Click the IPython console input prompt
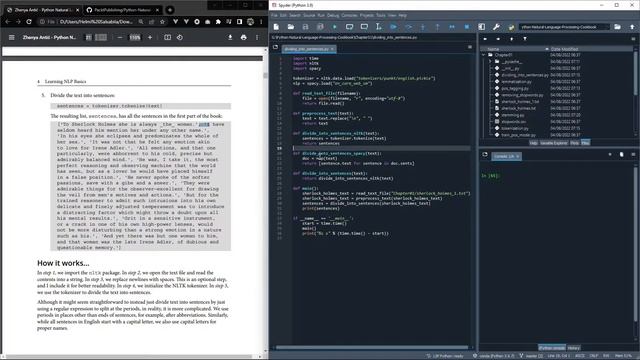This screenshot has height=360, width=640. (490, 176)
